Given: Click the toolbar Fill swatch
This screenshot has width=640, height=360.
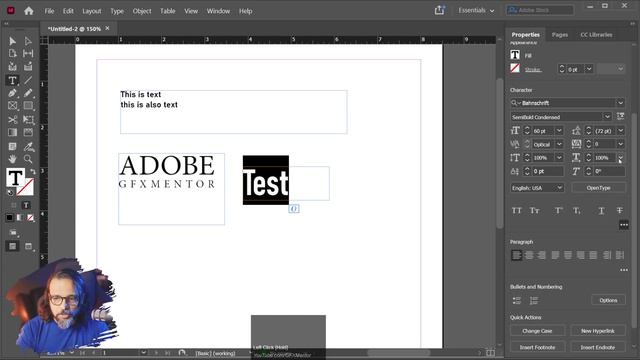Looking at the screenshot, I should (15, 178).
